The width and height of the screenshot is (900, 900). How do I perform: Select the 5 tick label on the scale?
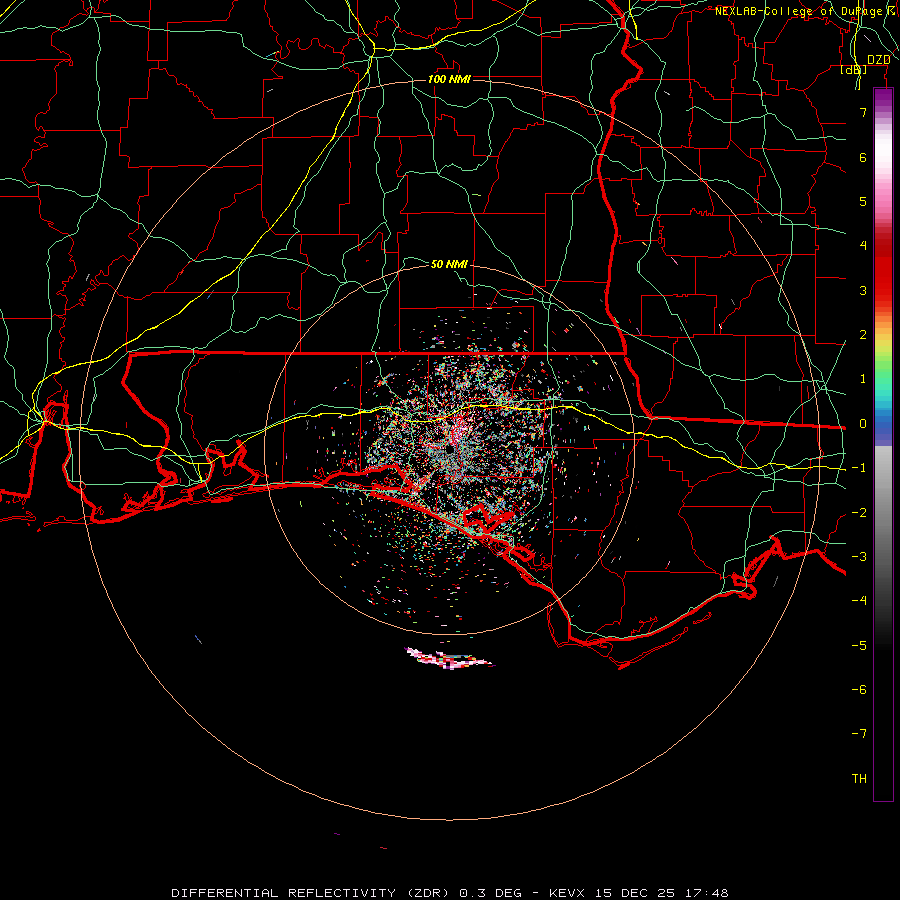tap(863, 201)
